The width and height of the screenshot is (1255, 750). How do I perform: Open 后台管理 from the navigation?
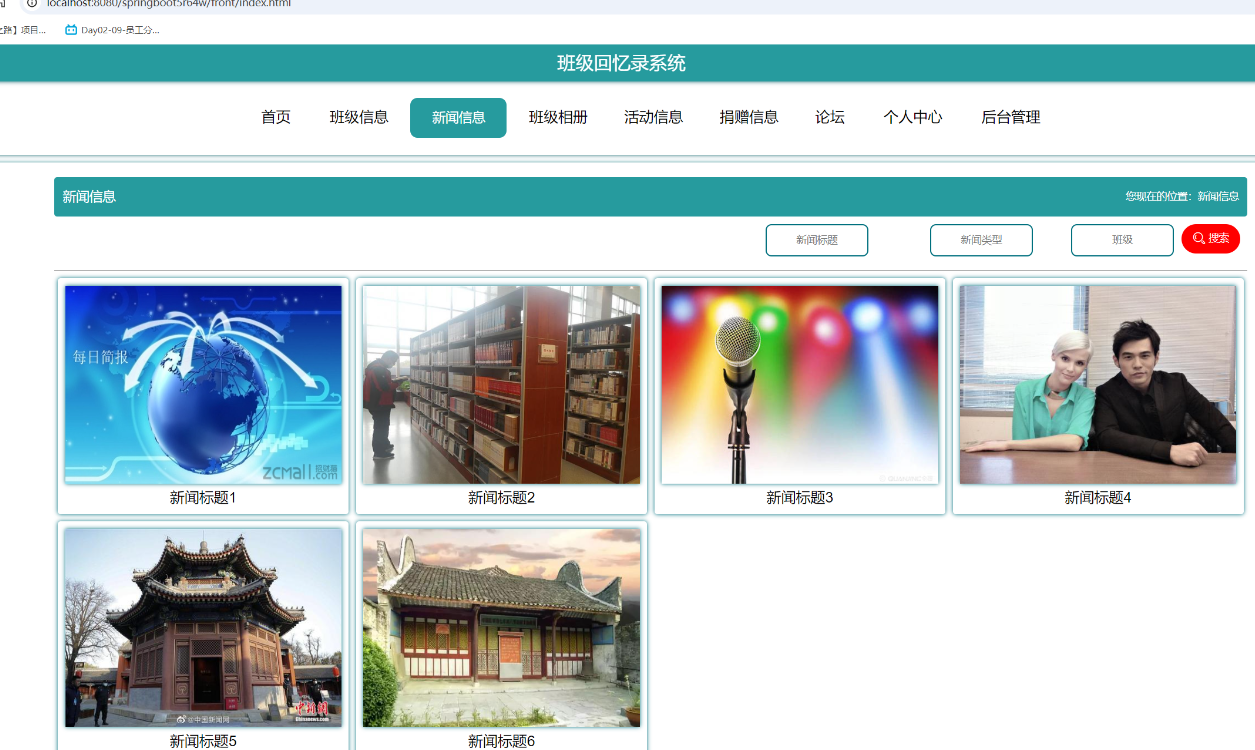tap(1010, 117)
